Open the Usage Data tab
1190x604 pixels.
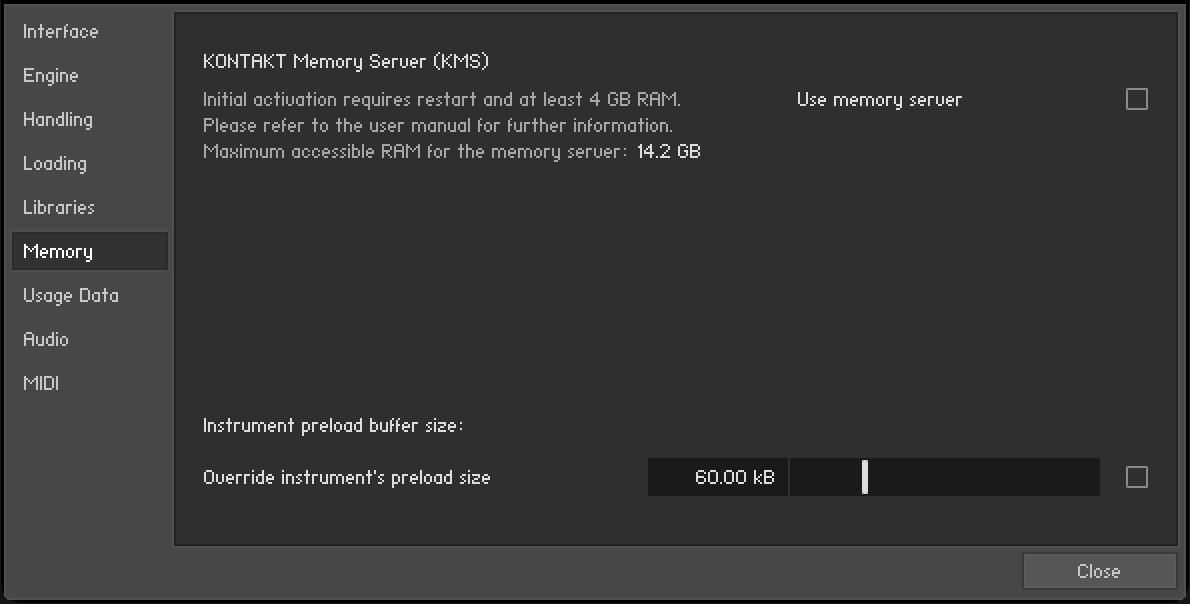(x=71, y=296)
